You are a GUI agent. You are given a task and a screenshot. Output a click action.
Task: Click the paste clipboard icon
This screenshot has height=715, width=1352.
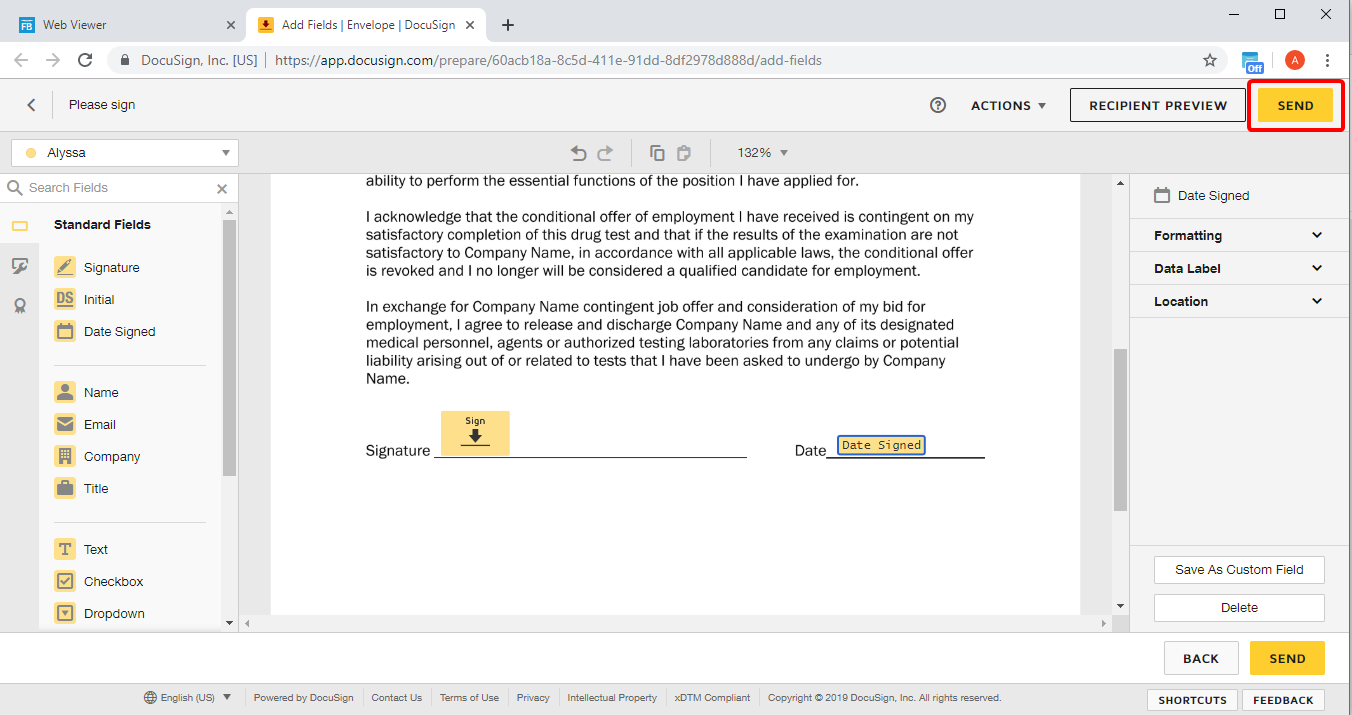point(684,153)
